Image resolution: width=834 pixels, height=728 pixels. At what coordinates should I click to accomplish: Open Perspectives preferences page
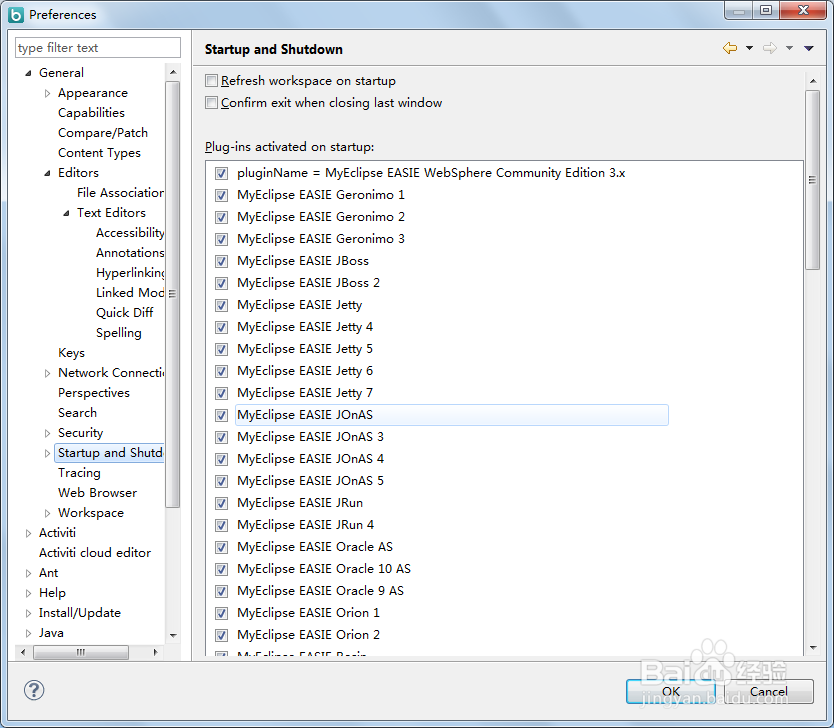(94, 393)
